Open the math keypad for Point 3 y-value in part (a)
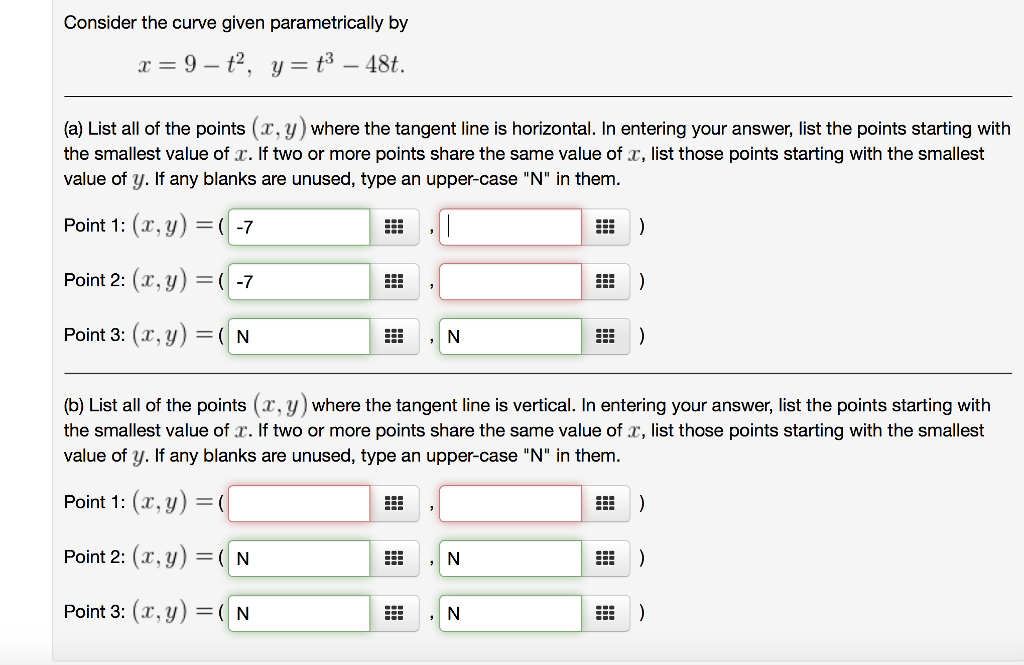Image resolution: width=1024 pixels, height=665 pixels. click(606, 336)
